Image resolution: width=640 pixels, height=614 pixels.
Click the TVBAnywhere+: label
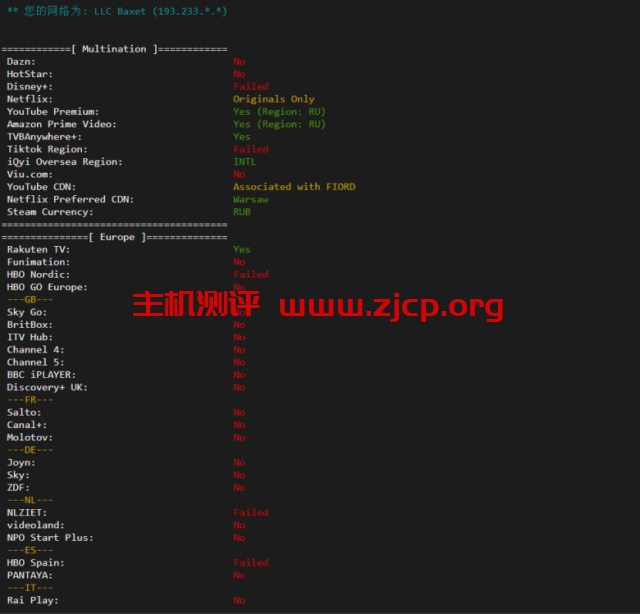click(x=44, y=137)
